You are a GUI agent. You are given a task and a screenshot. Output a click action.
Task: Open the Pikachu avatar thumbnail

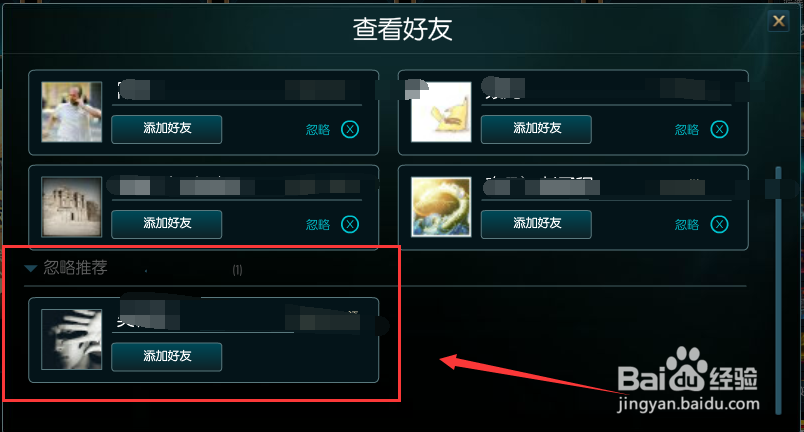click(441, 112)
